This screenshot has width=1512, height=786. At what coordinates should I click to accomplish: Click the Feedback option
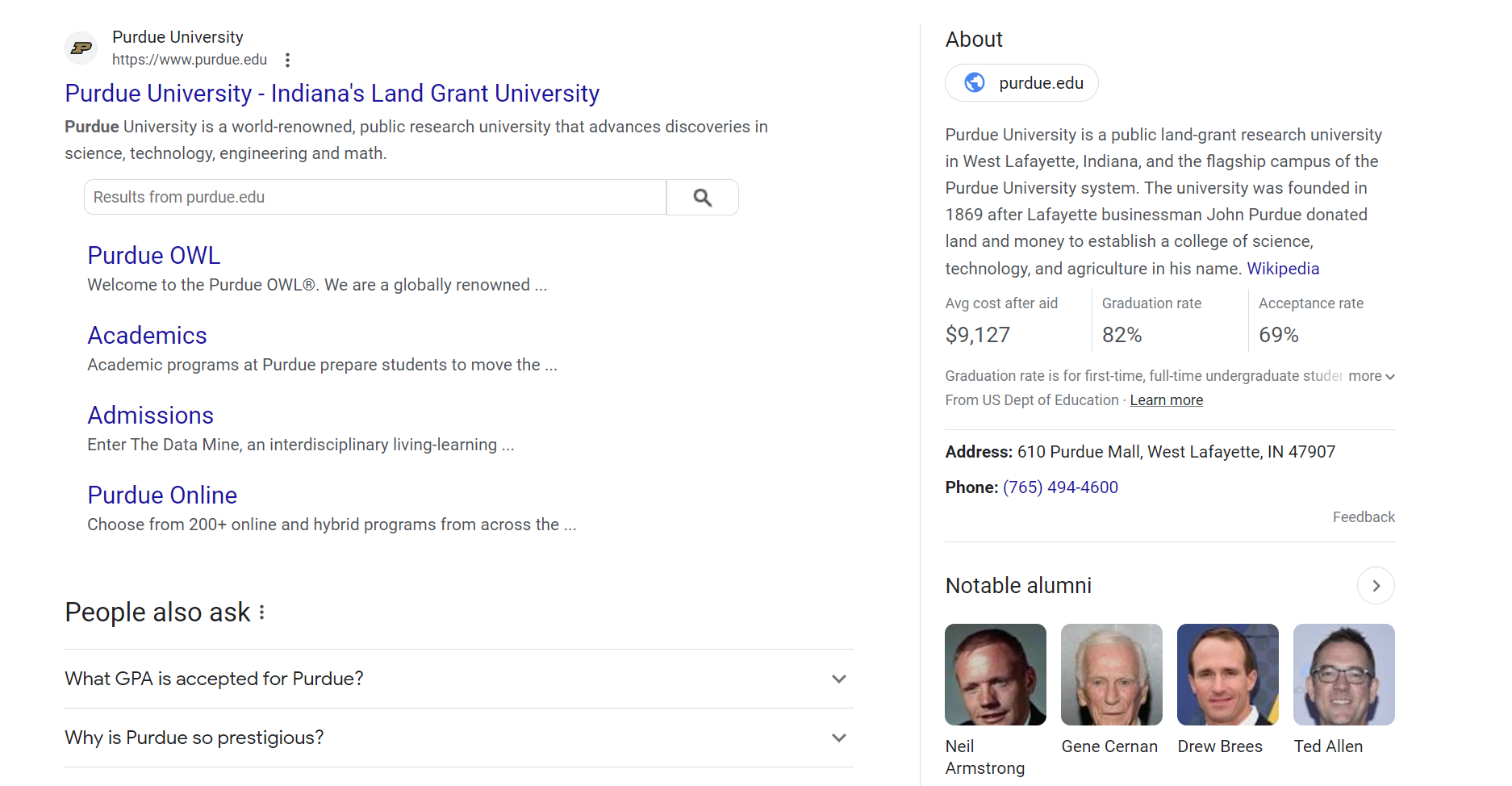tap(1364, 516)
